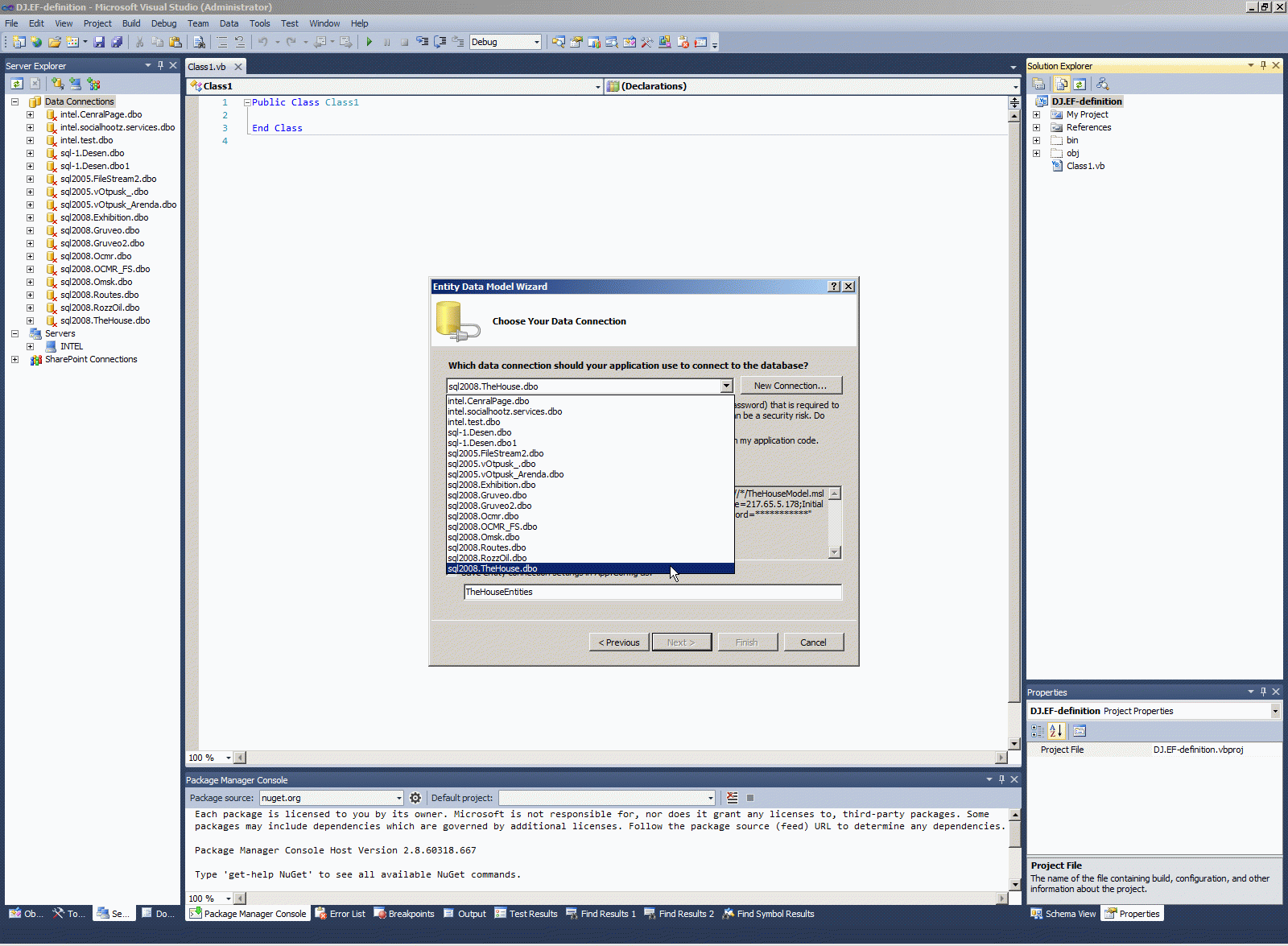Click the Undo arrow icon

point(262,42)
